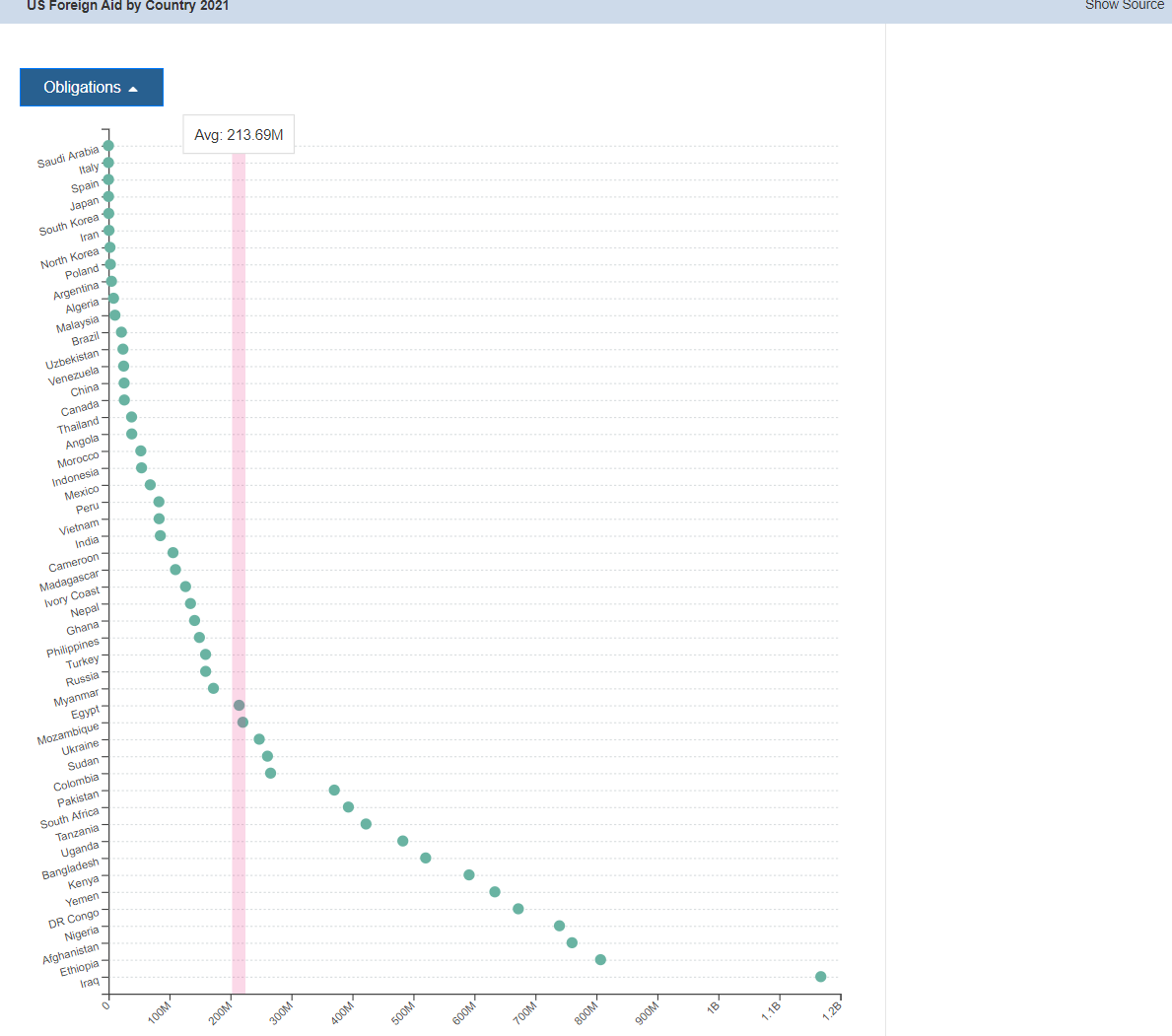
Task: Click the 100M x-axis tick label
Action: tap(160, 1012)
